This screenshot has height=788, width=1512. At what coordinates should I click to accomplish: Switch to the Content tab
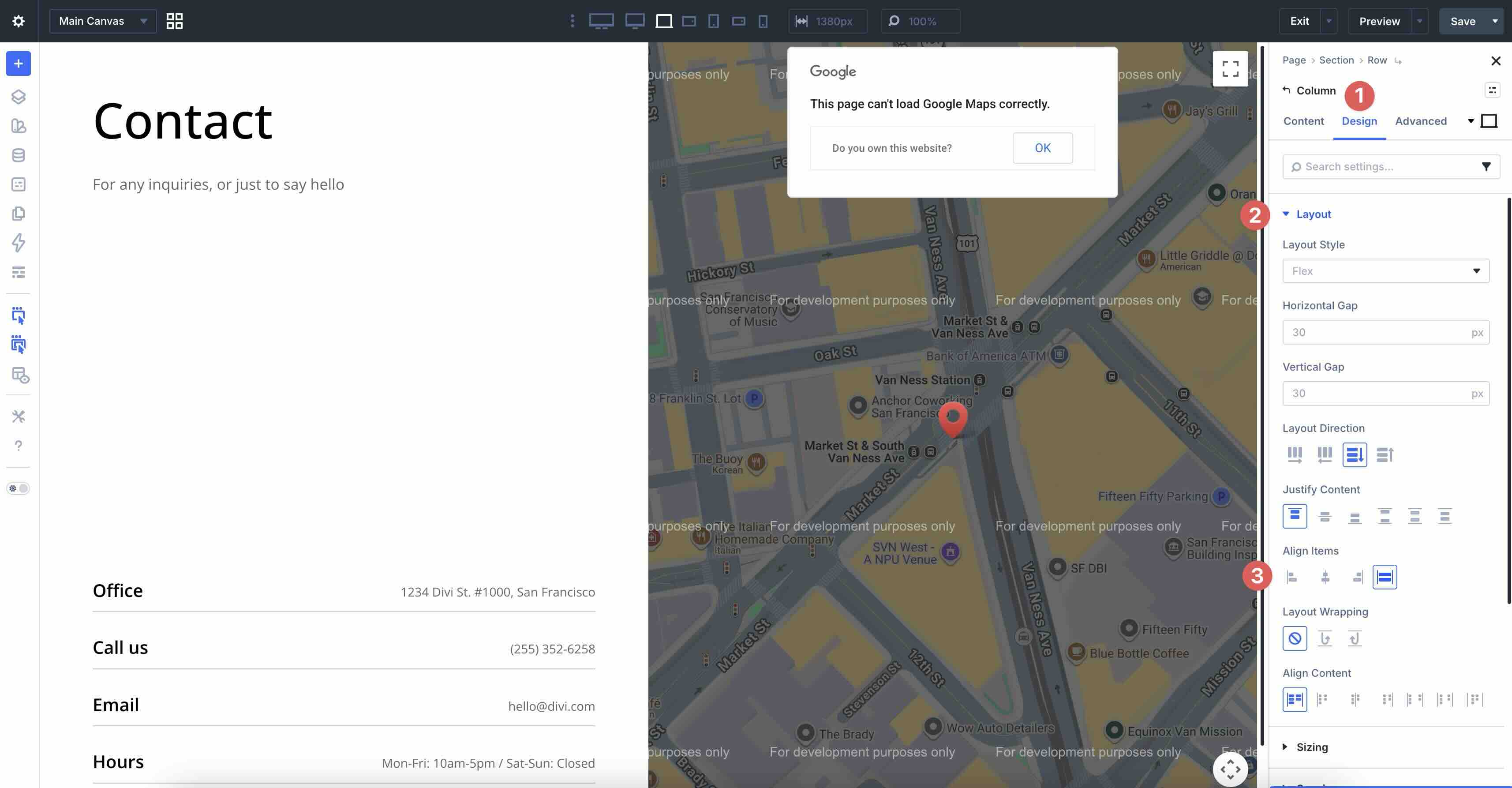point(1303,121)
